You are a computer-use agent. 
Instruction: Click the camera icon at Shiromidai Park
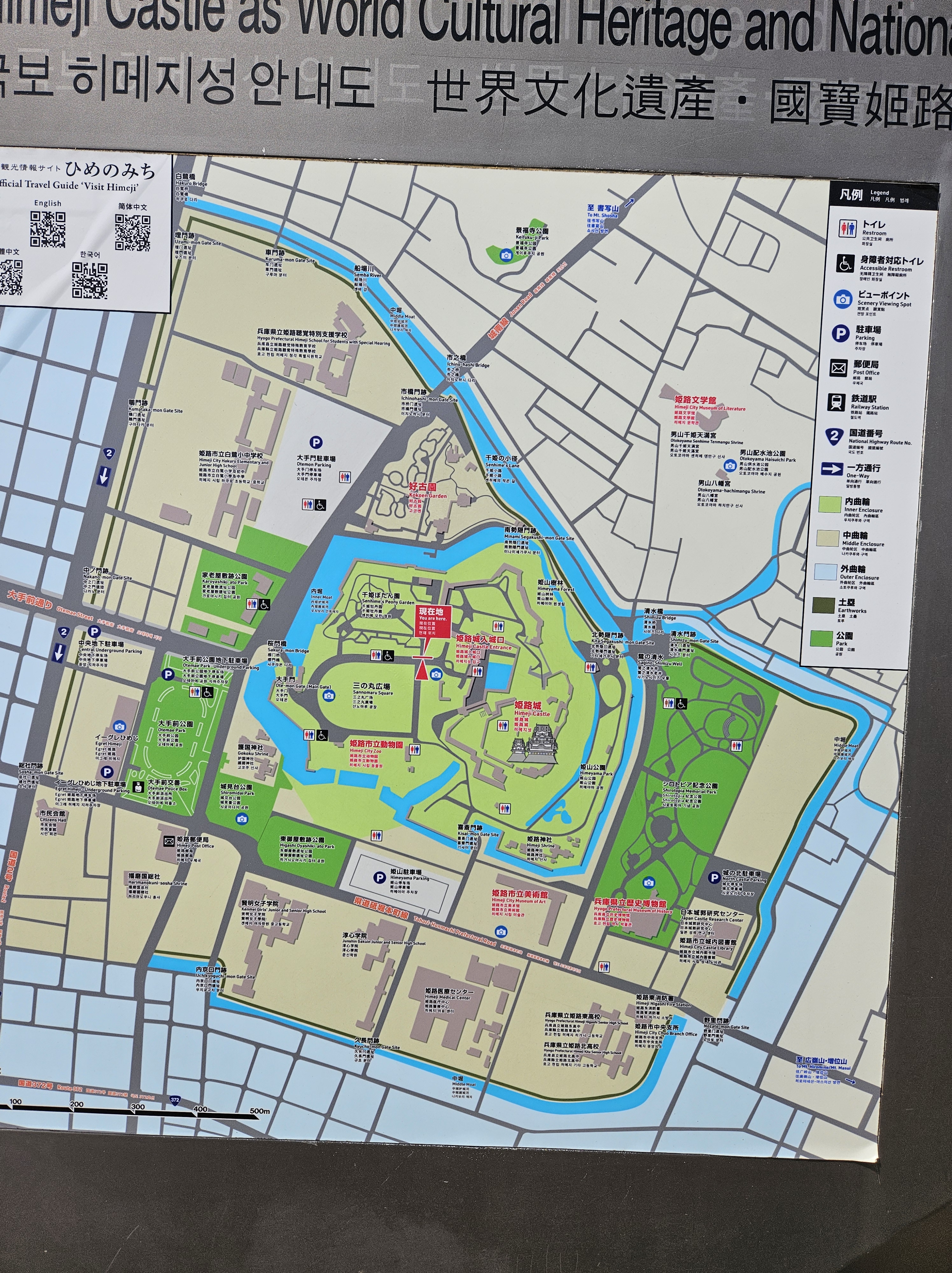point(241,818)
